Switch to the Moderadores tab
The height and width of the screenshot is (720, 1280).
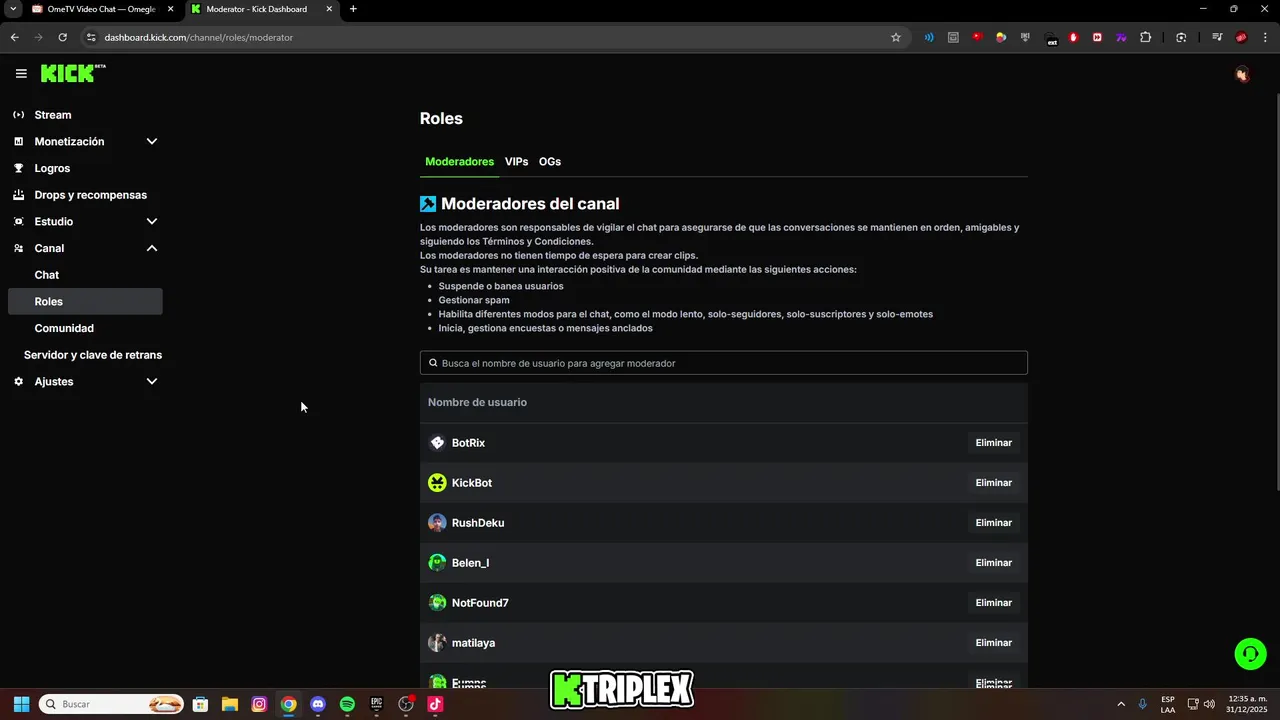pyautogui.click(x=459, y=161)
